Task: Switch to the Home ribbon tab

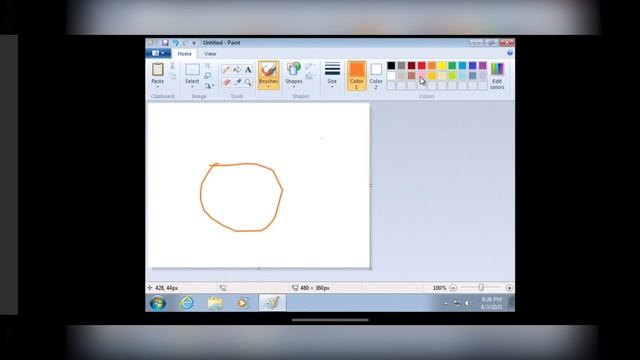Action: (184, 53)
